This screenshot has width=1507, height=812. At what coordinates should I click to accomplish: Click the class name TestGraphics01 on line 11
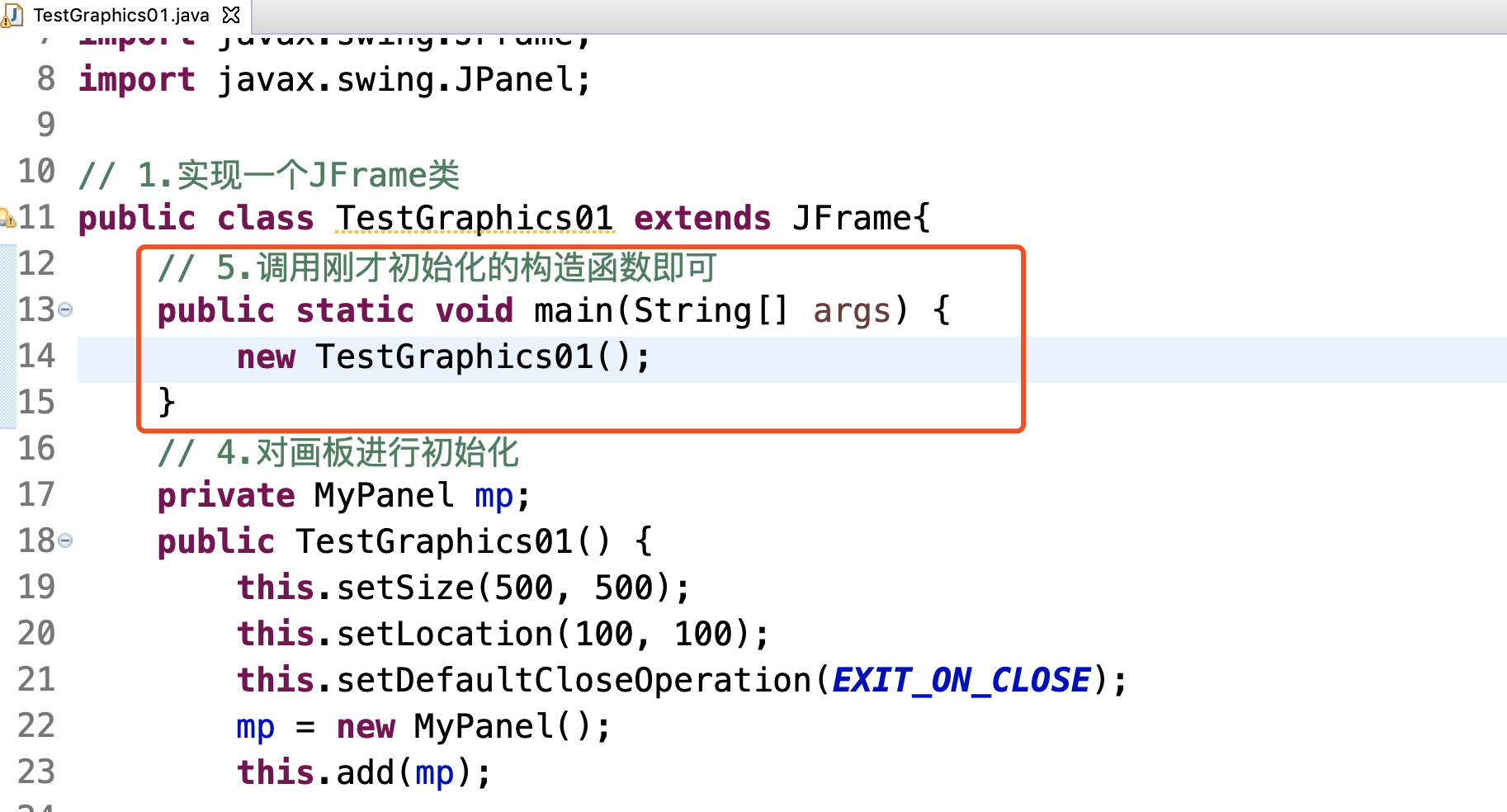pos(475,219)
